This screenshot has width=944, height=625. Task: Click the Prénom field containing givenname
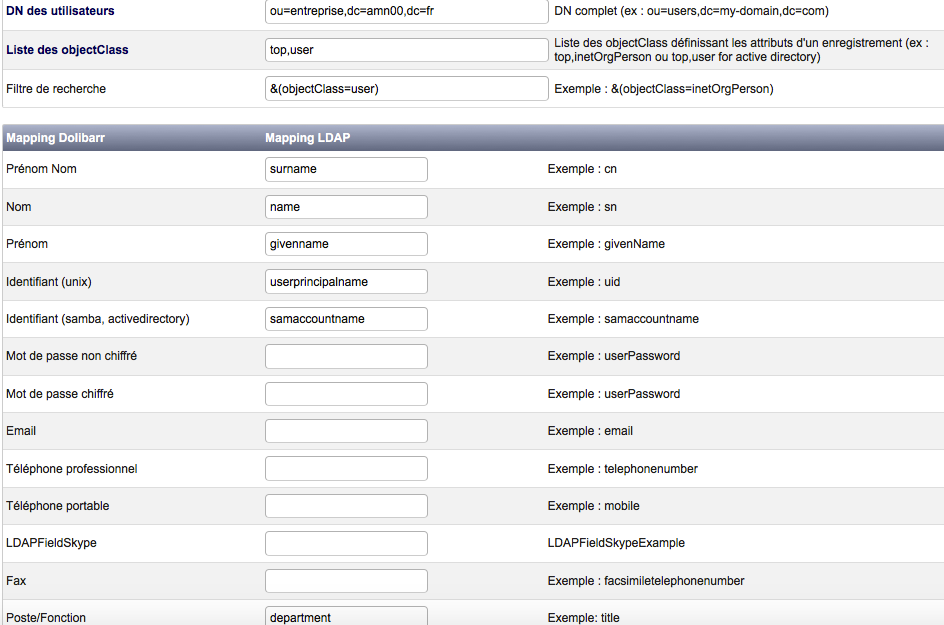point(346,244)
